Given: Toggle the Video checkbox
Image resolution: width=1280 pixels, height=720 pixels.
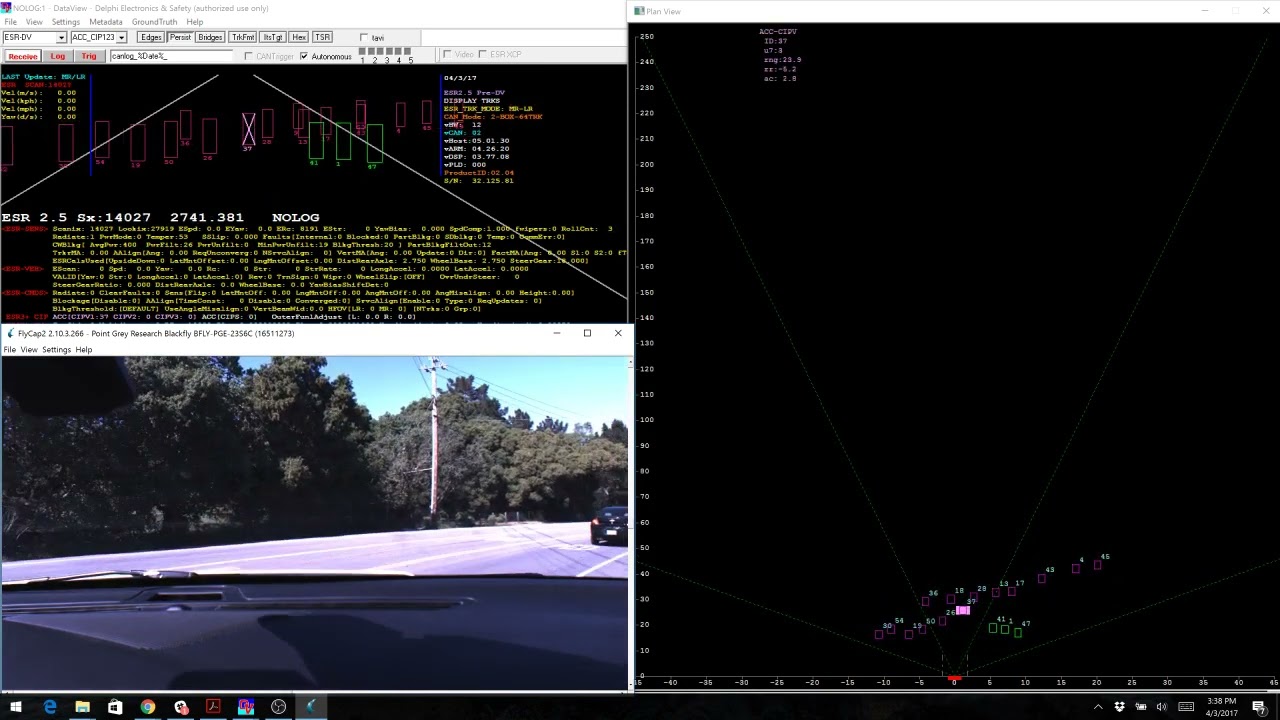Looking at the screenshot, I should click(446, 54).
